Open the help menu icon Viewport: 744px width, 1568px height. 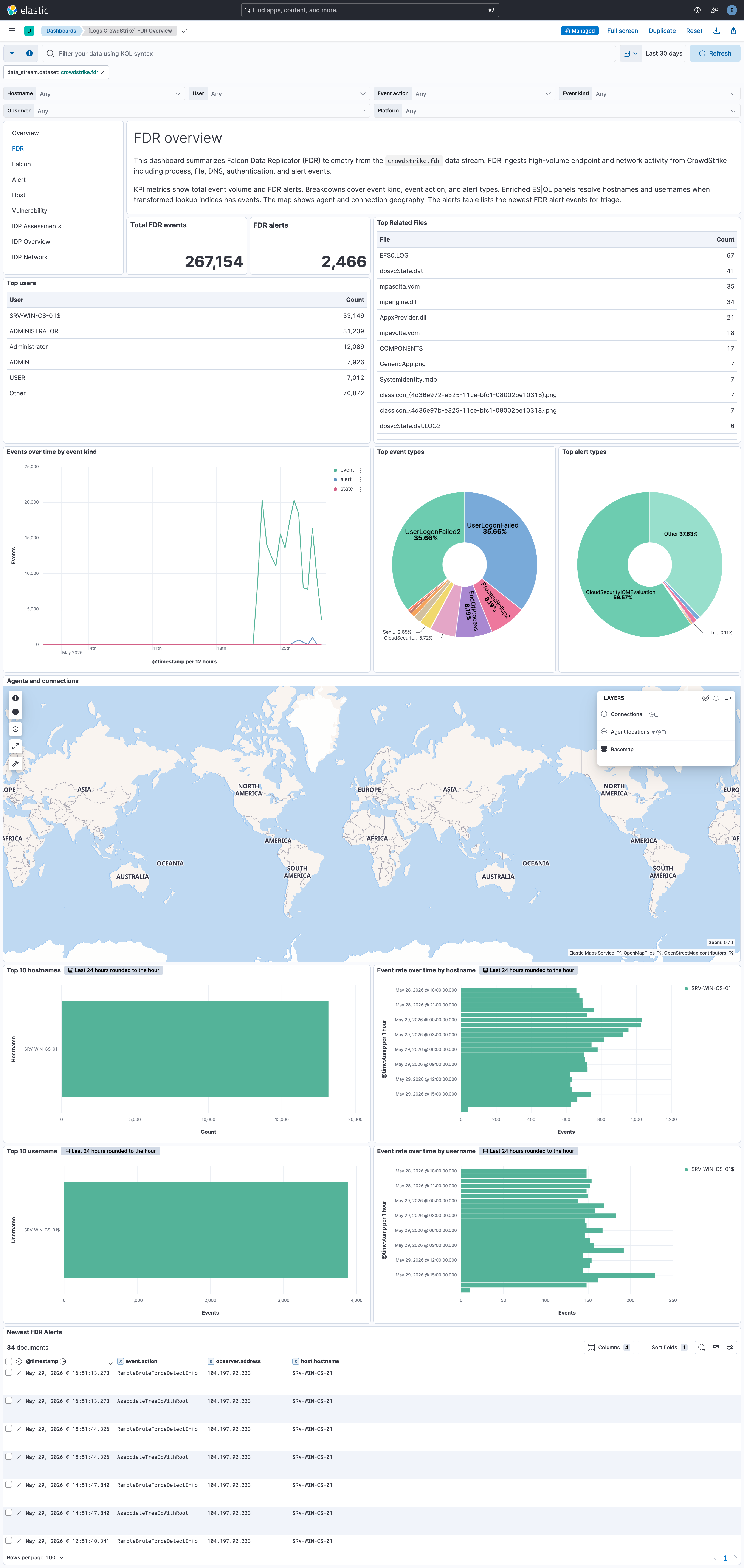[x=697, y=10]
